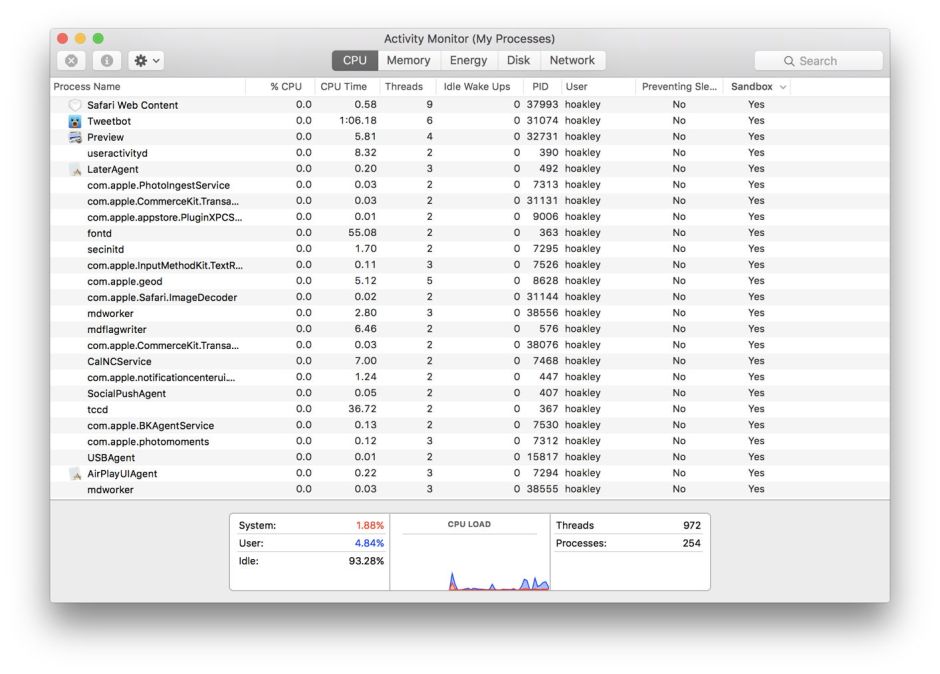Image resolution: width=940 pixels, height=674 pixels.
Task: Sort processes by % CPU column
Action: click(283, 86)
